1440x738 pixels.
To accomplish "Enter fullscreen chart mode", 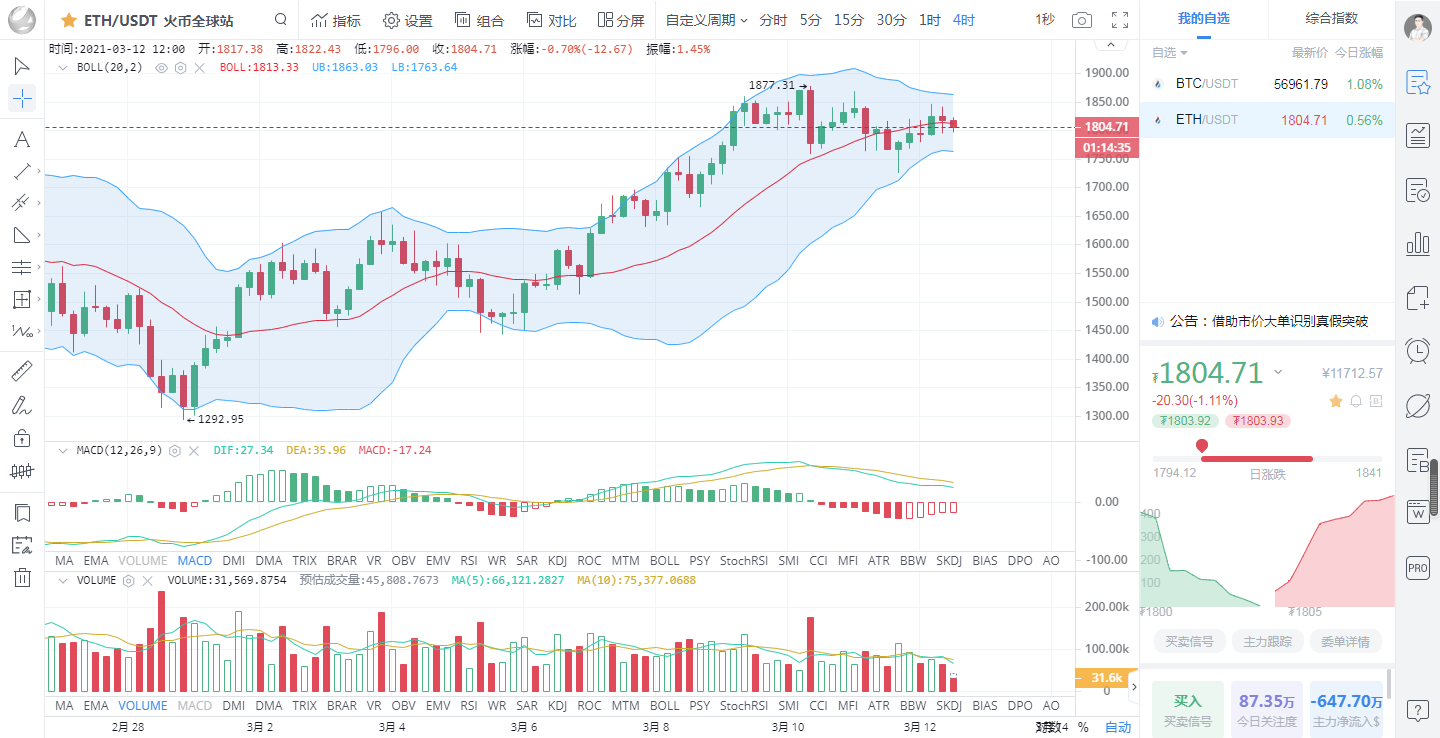I will (x=1120, y=20).
